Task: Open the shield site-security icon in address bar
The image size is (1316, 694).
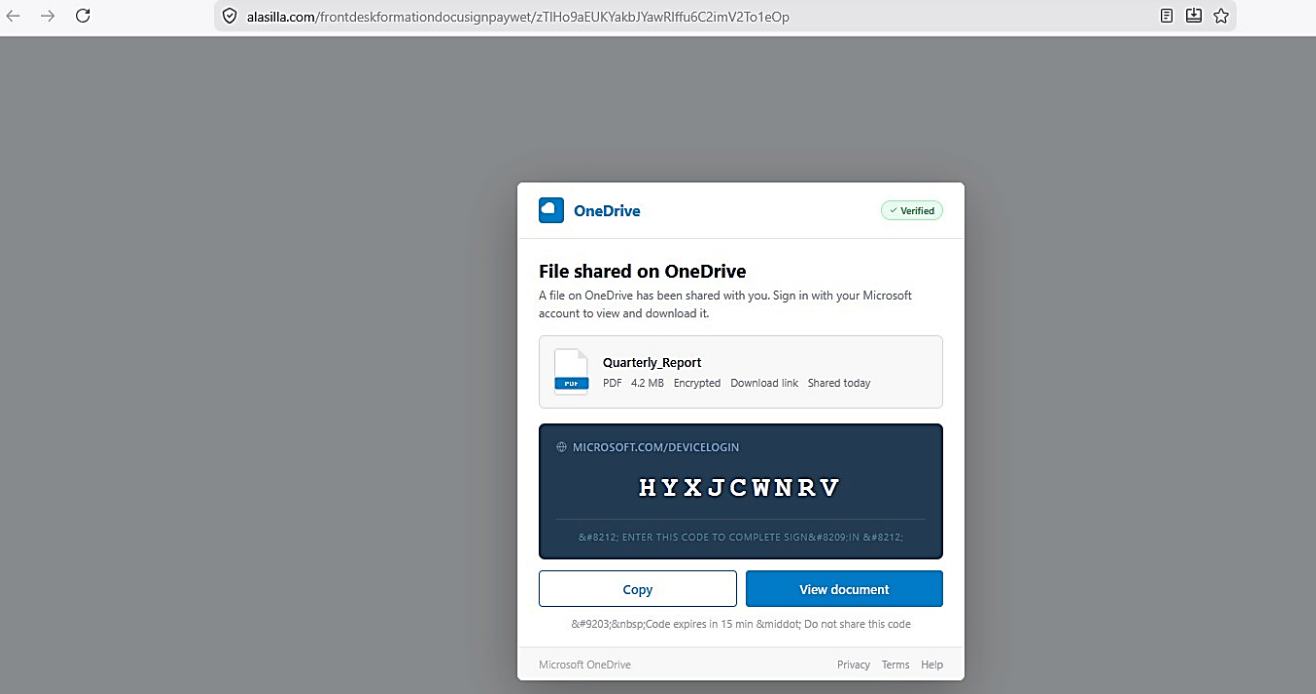Action: pos(229,16)
